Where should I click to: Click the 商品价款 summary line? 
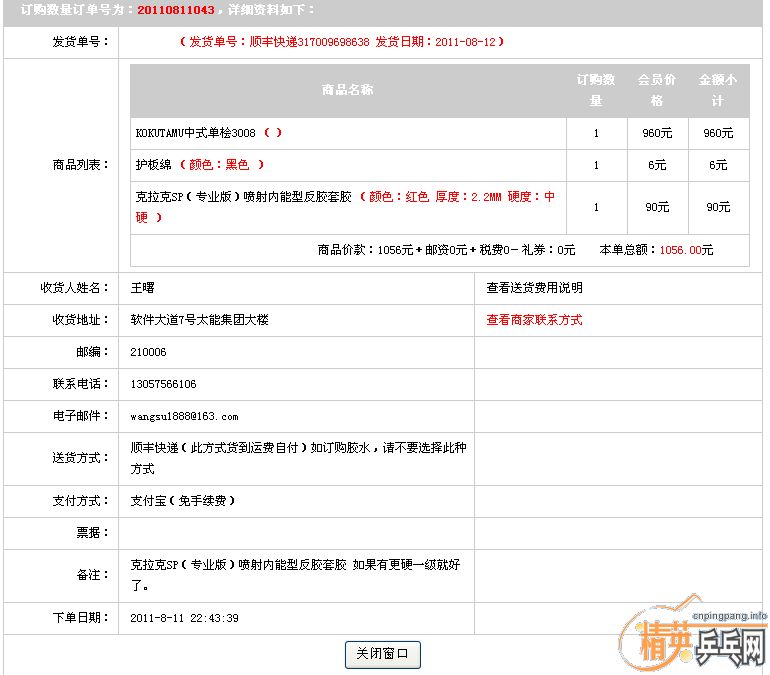click(x=446, y=250)
